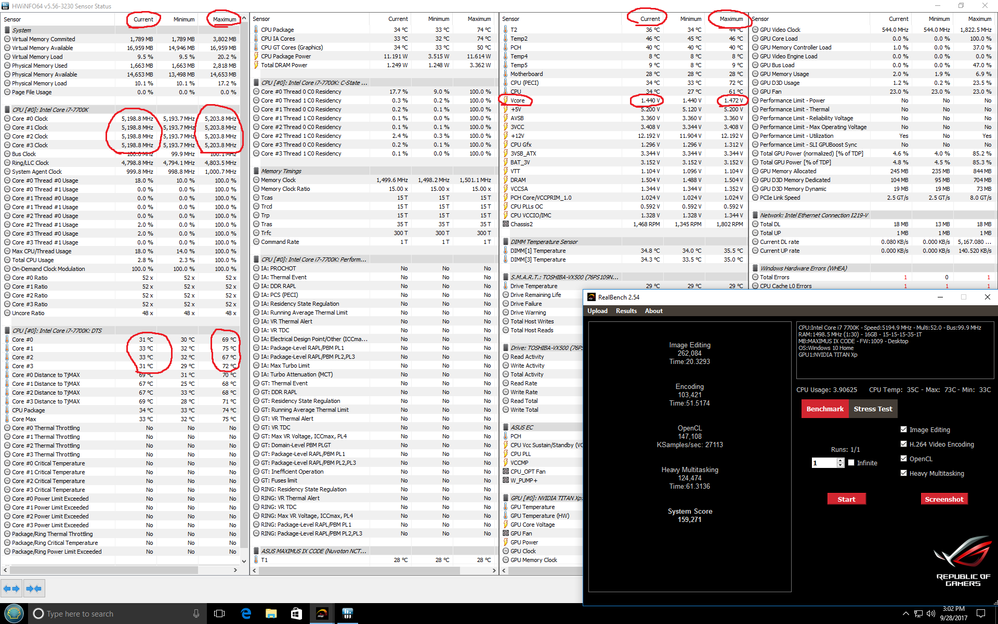Click the shrink columns inward-arrows icon
Viewport: 998px width, 624px height.
pyautogui.click(x=35, y=588)
